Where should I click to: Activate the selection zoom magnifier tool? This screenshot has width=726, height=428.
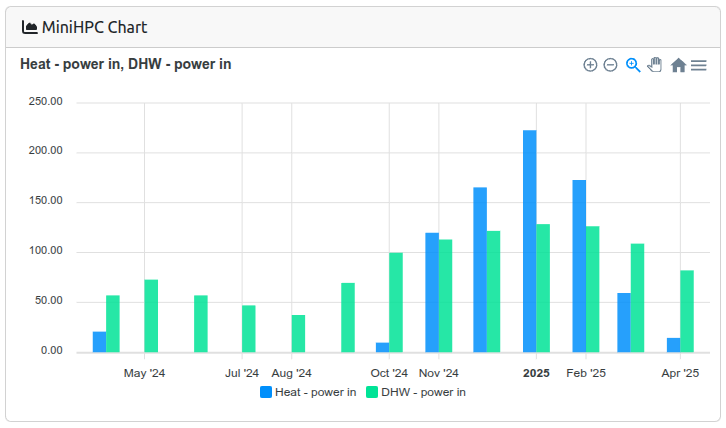633,65
